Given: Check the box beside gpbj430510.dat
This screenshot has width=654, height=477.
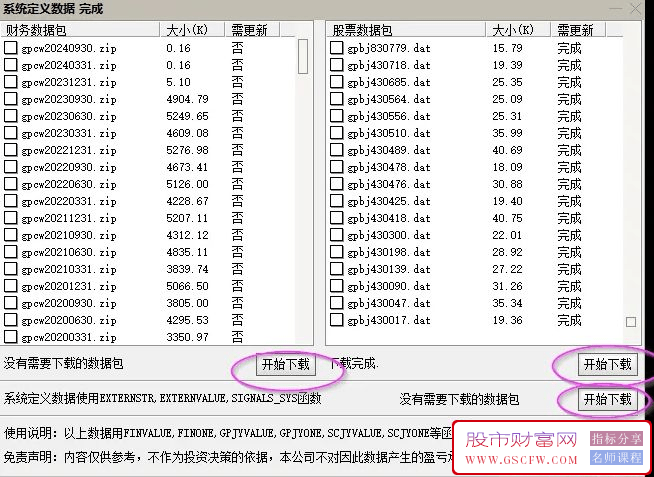Looking at the screenshot, I should pos(337,133).
